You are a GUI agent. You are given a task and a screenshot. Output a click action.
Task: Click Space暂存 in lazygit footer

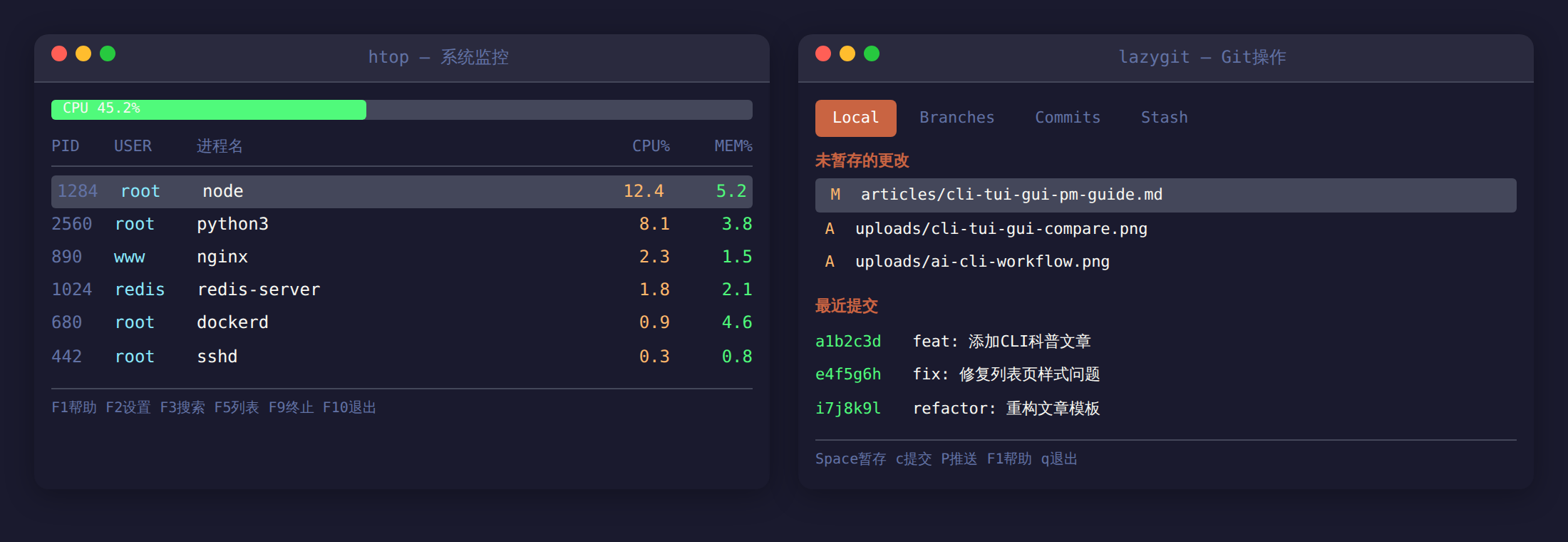tap(851, 459)
